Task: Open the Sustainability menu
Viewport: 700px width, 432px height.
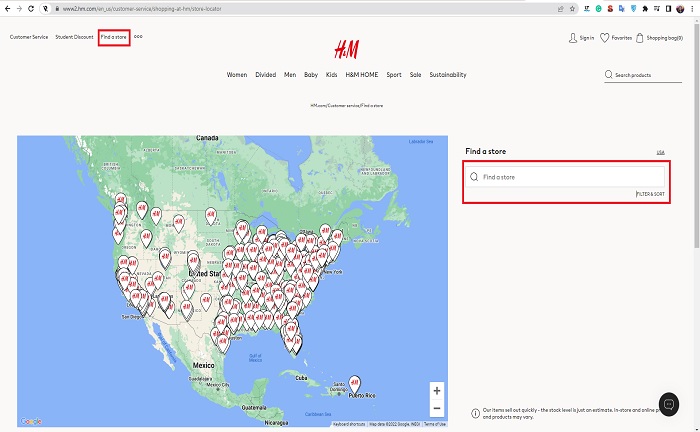Action: tap(448, 75)
